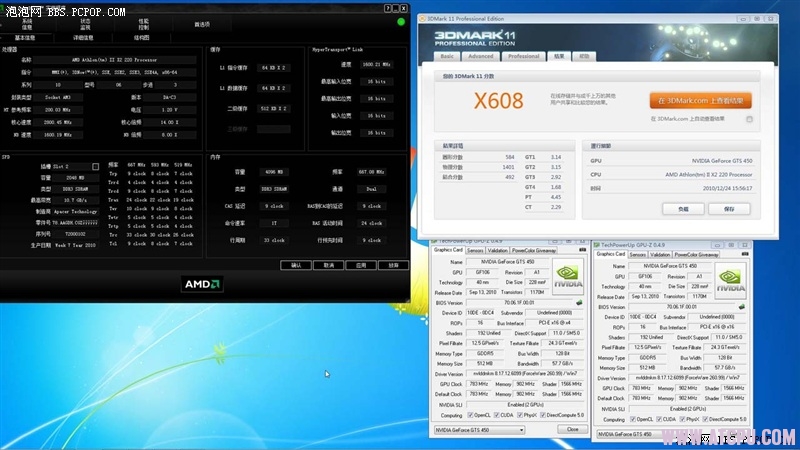
Task: Toggle OpenCL checkbox in right GPU-Z window
Action: pos(633,419)
